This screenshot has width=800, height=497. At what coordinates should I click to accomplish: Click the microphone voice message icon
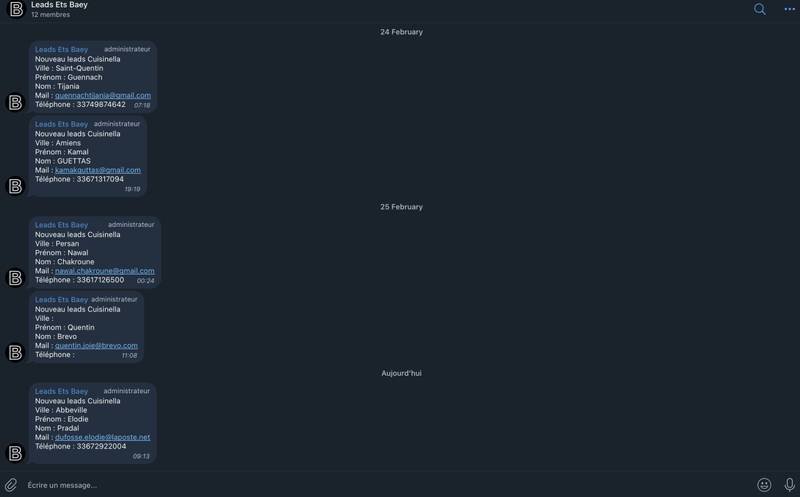pyautogui.click(x=789, y=485)
